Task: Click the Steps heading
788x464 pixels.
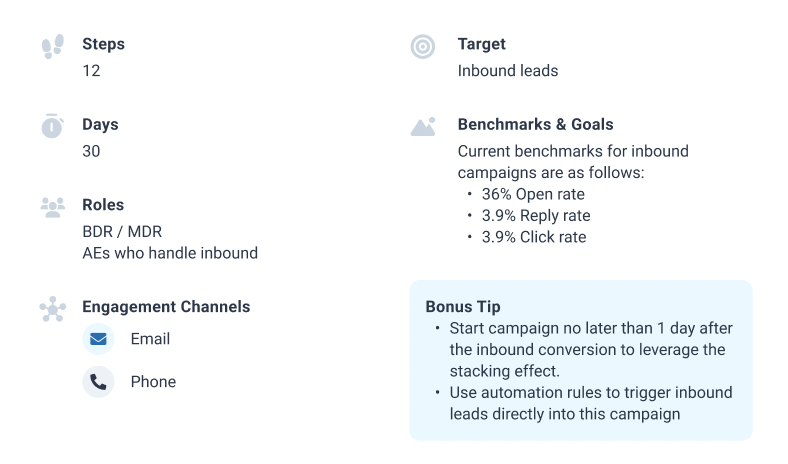Action: click(104, 44)
